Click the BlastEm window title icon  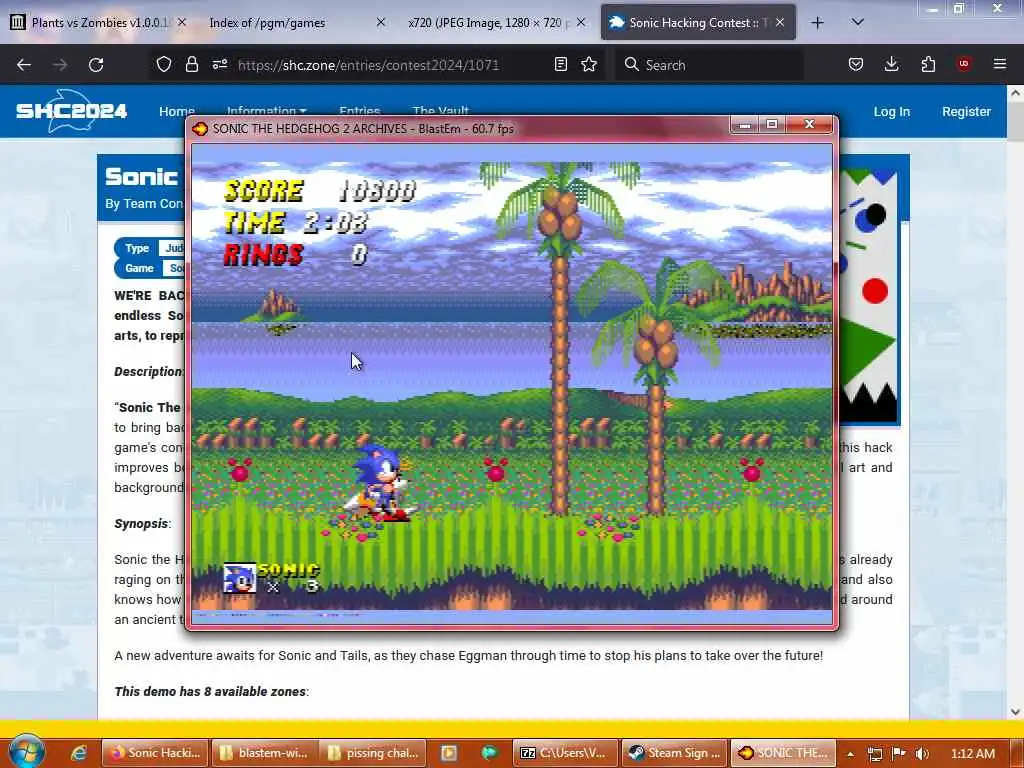pos(200,128)
